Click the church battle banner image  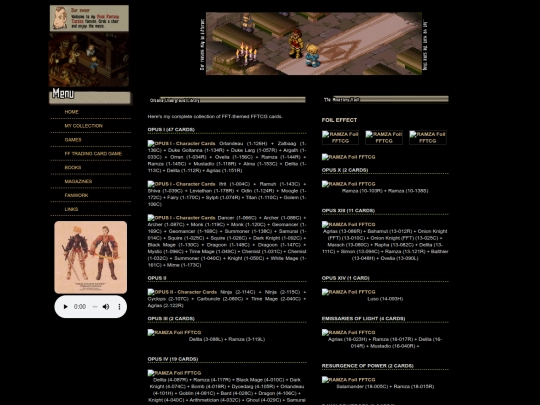(x=314, y=44)
